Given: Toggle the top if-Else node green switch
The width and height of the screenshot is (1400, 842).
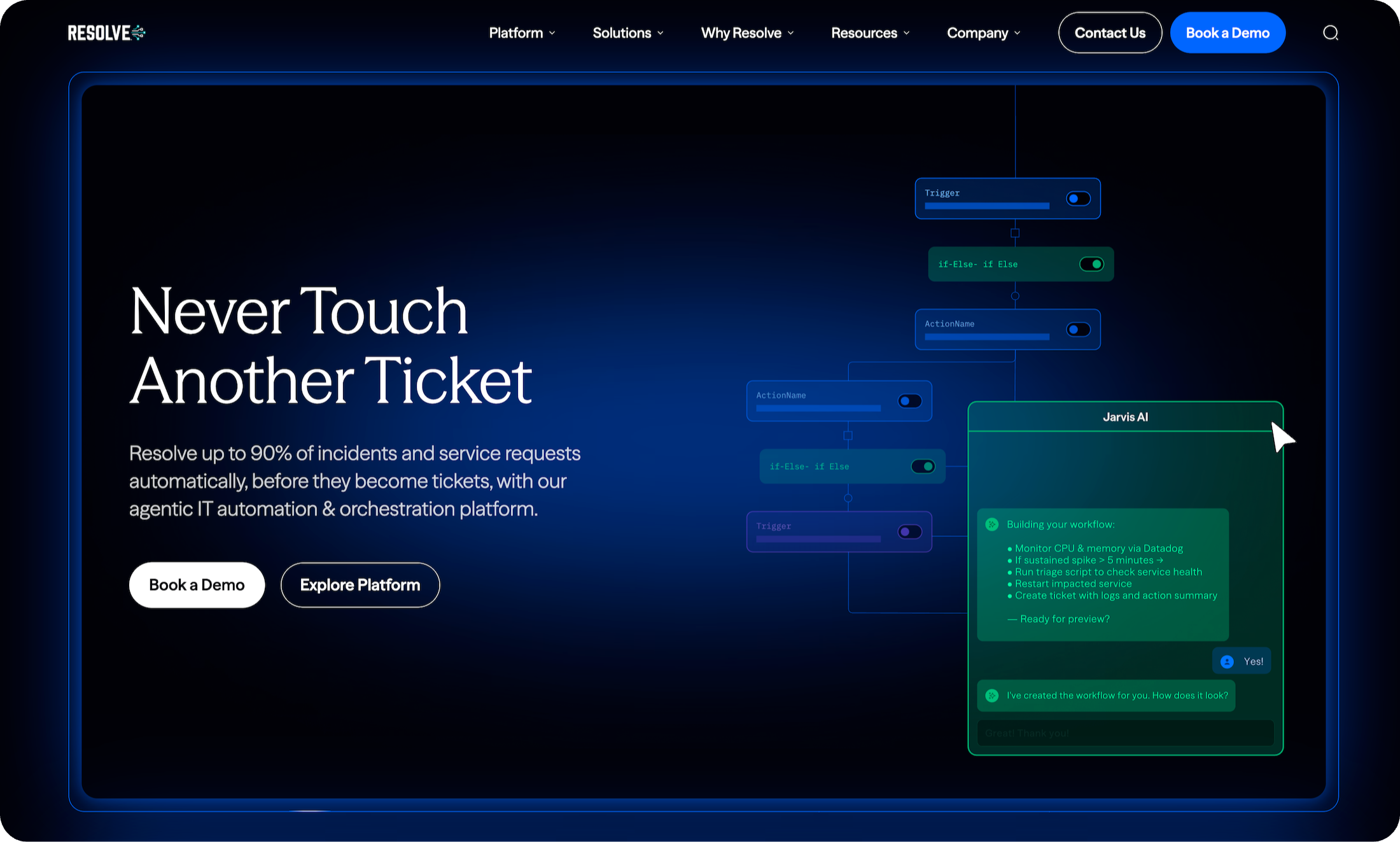Looking at the screenshot, I should point(1091,264).
